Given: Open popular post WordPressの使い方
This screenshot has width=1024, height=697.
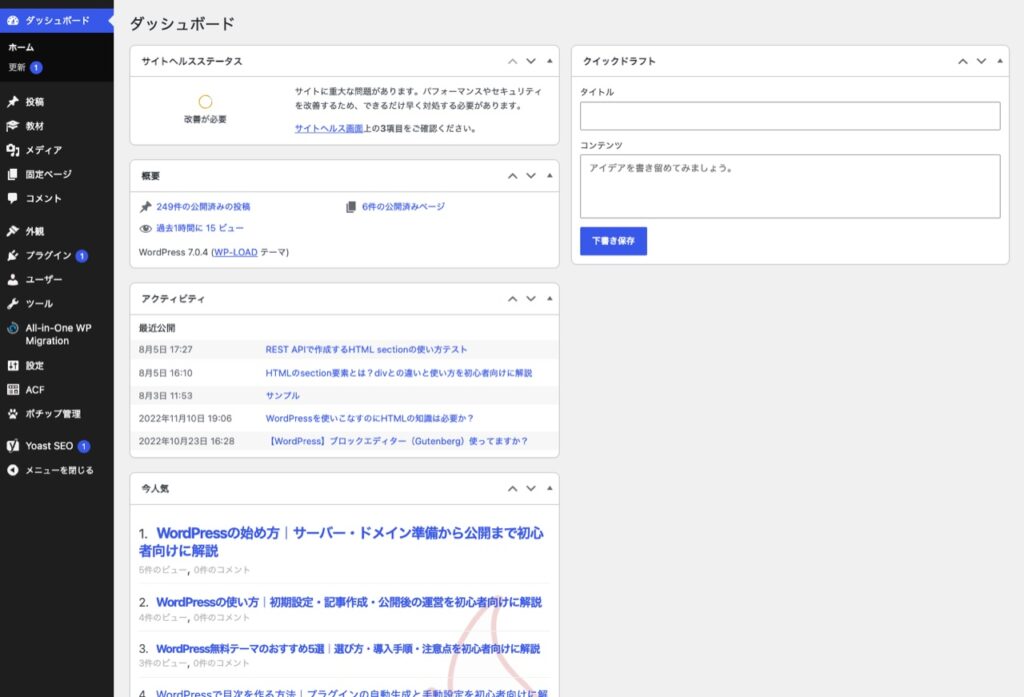Looking at the screenshot, I should click(x=349, y=602).
